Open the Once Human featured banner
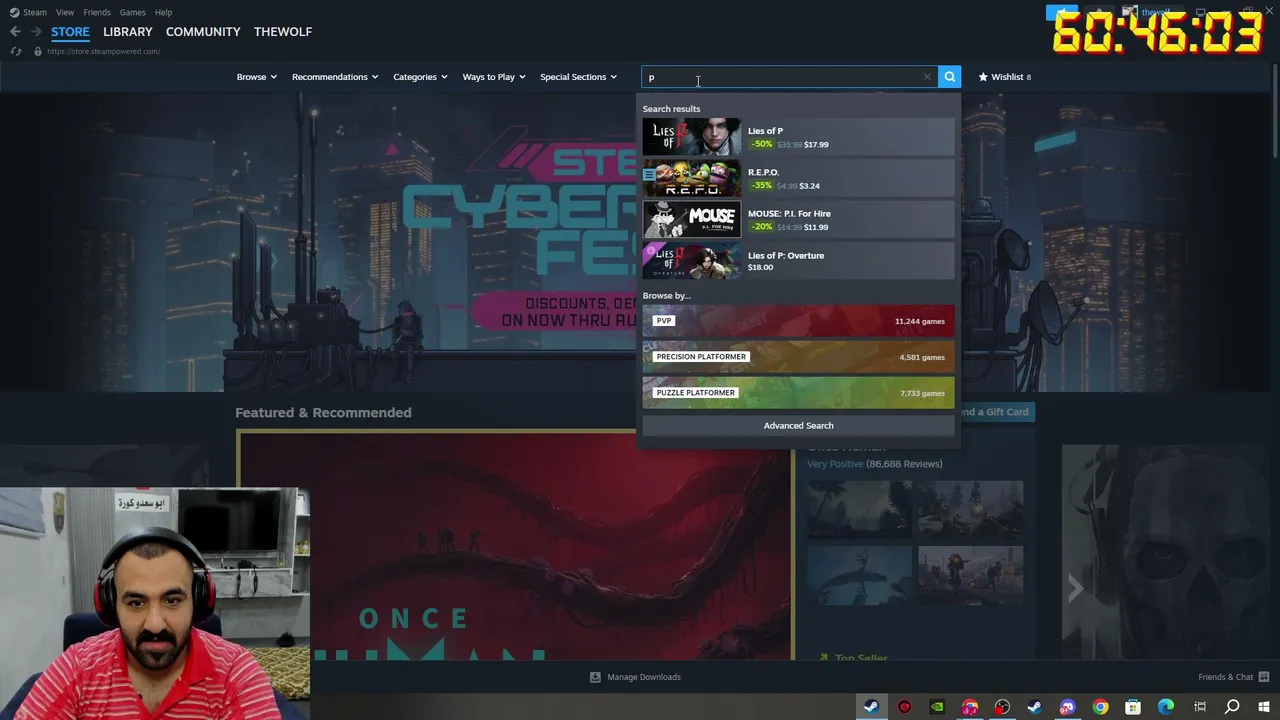The width and height of the screenshot is (1280, 720). tap(515, 546)
